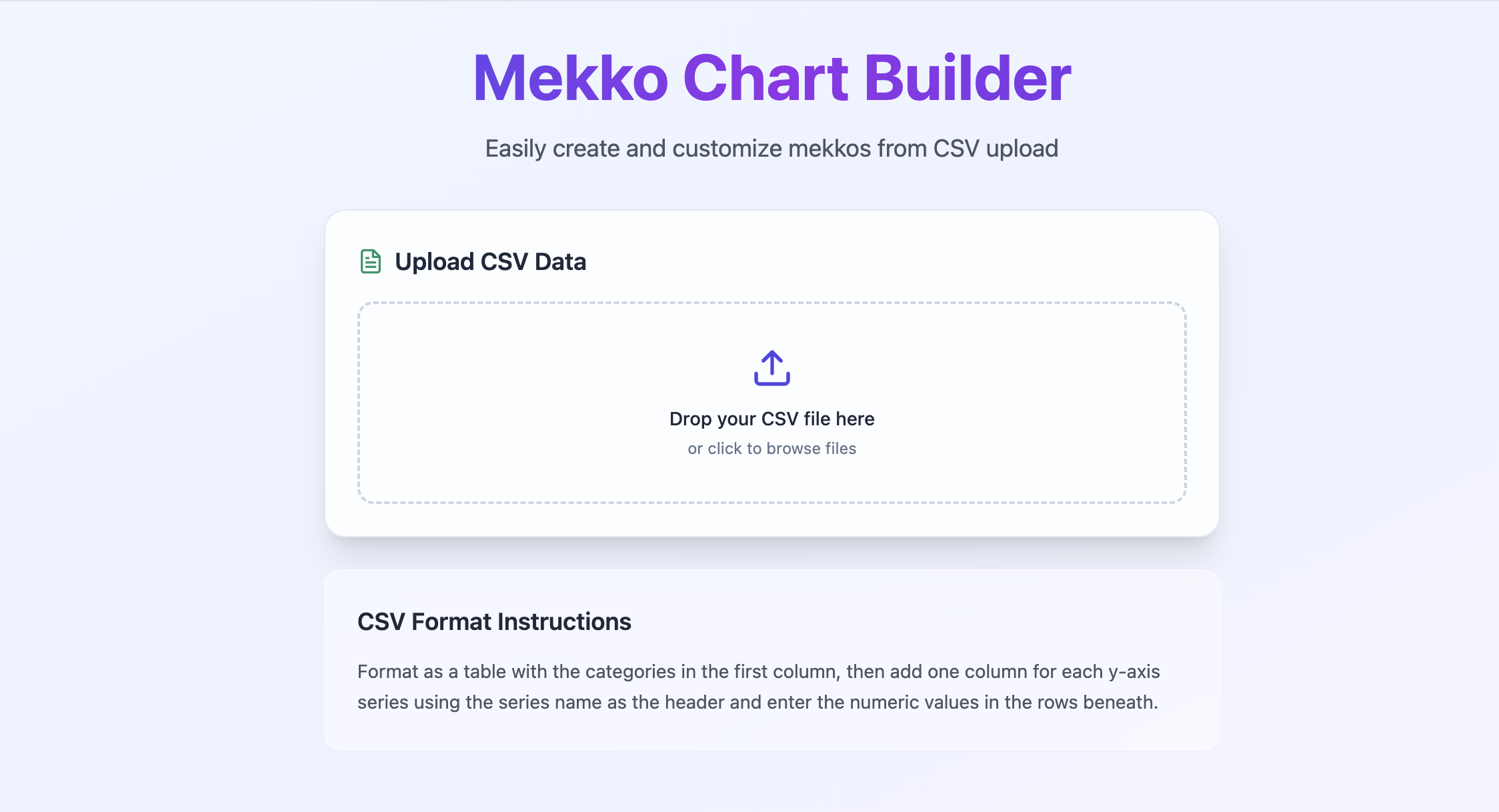Select the file icon beside Upload CSV Data
Screen dimensions: 1499x812
369,261
